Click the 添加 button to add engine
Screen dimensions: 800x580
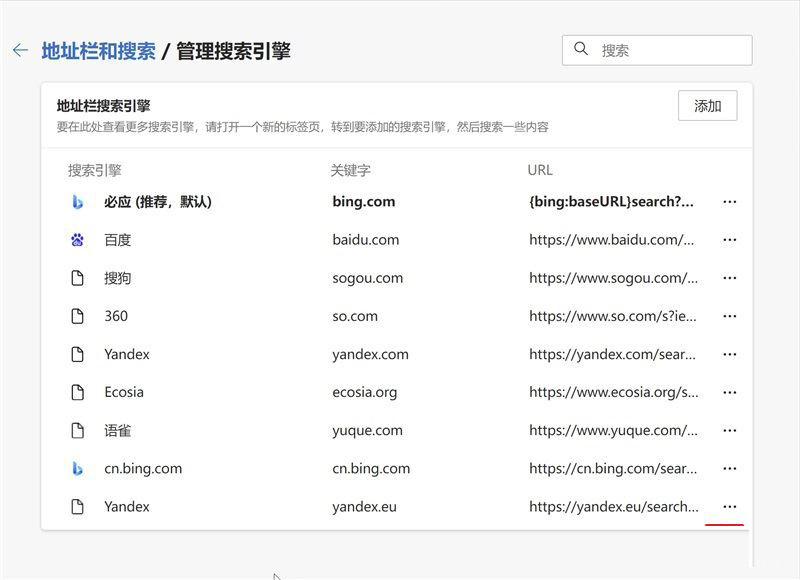[x=706, y=105]
